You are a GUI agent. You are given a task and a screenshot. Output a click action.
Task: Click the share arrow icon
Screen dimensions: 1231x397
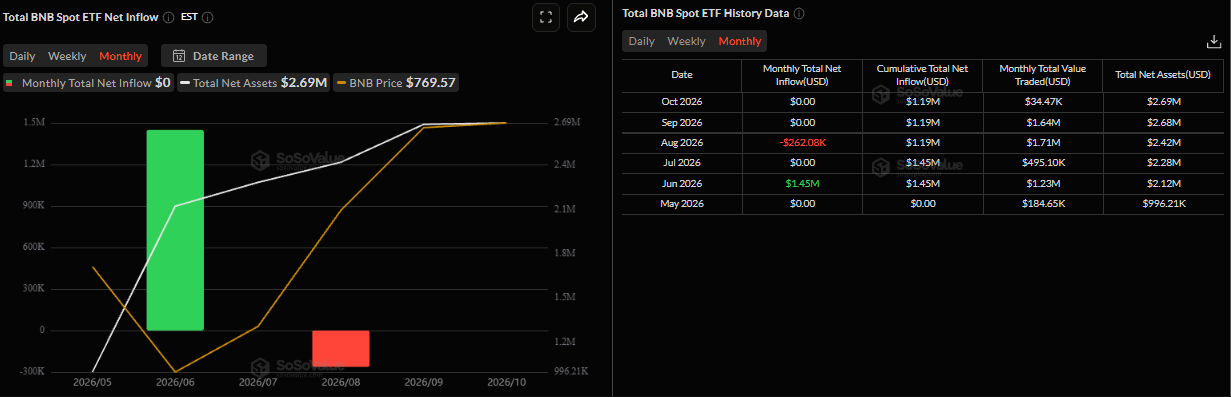tap(580, 17)
